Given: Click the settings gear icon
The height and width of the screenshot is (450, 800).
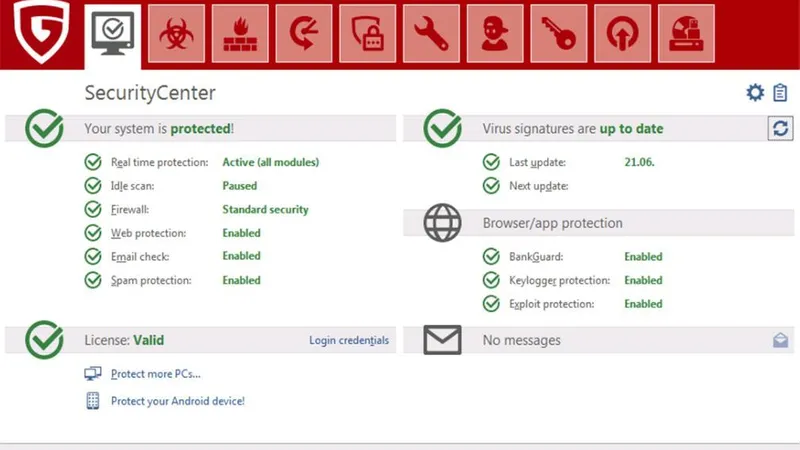Looking at the screenshot, I should tap(755, 93).
